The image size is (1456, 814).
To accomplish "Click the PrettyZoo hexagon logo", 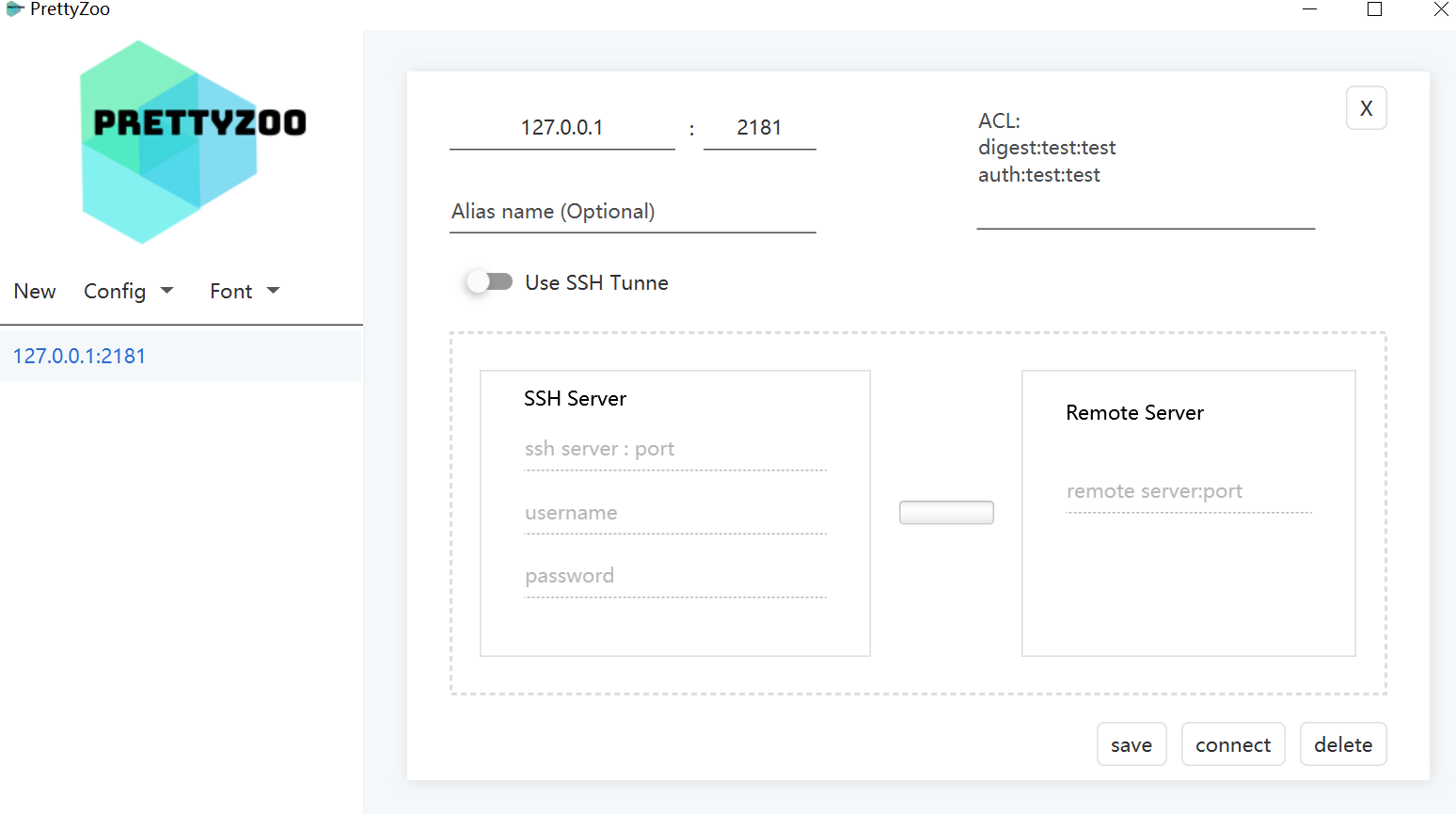I will [x=169, y=141].
